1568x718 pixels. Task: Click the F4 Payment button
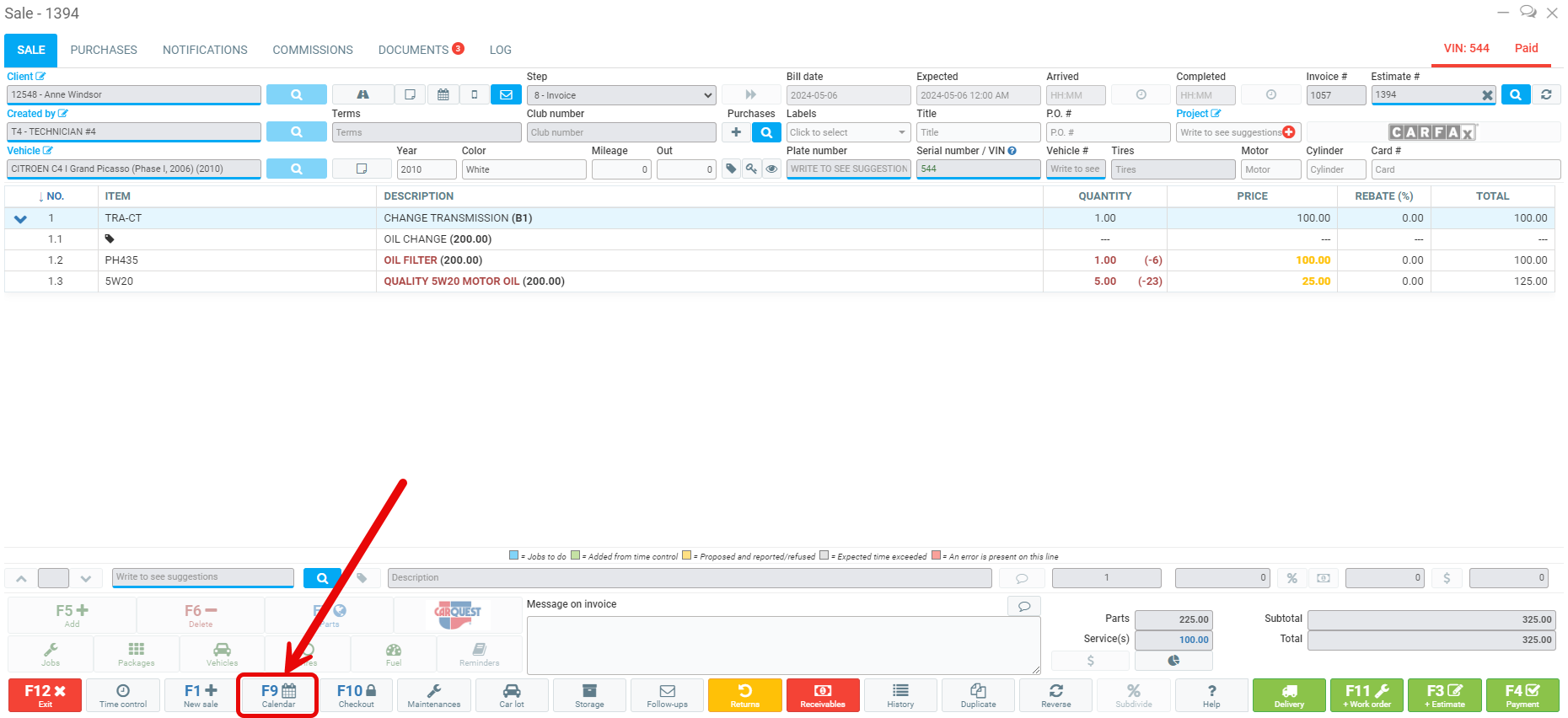(x=1522, y=695)
